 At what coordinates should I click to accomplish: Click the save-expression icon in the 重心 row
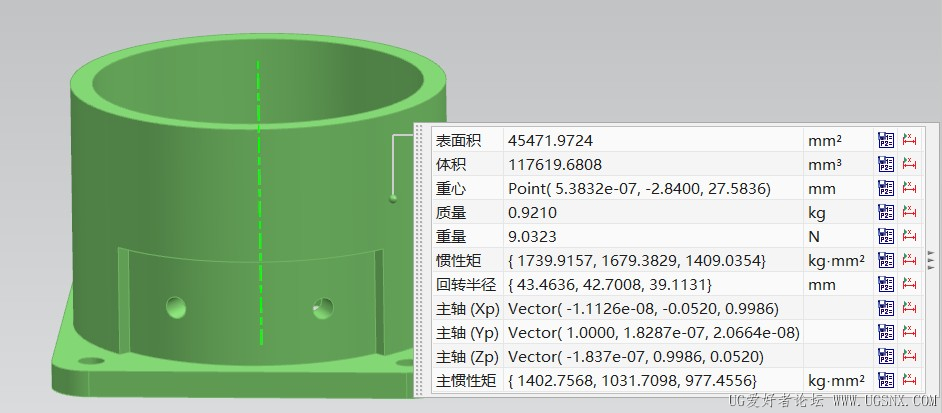[x=886, y=189]
